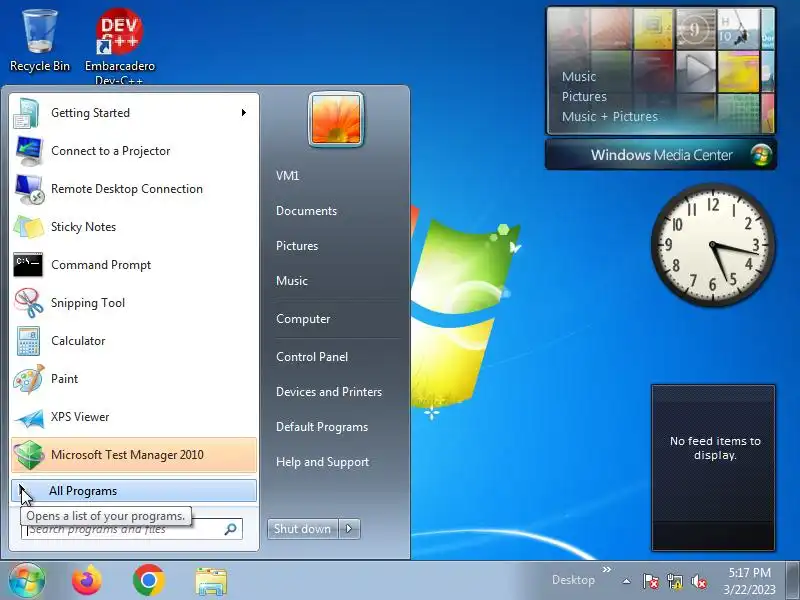Click the Windows Start orb button
The width and height of the screenshot is (800, 600).
(27, 580)
